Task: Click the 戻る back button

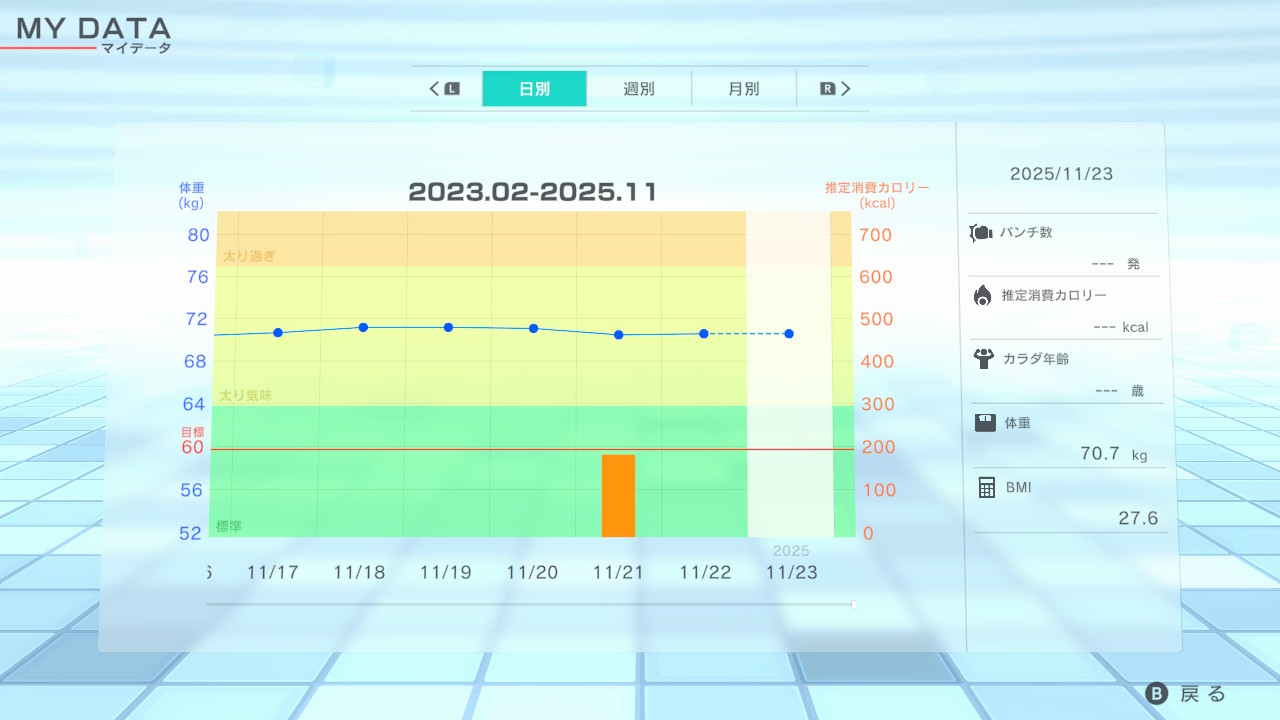Action: click(x=1186, y=694)
